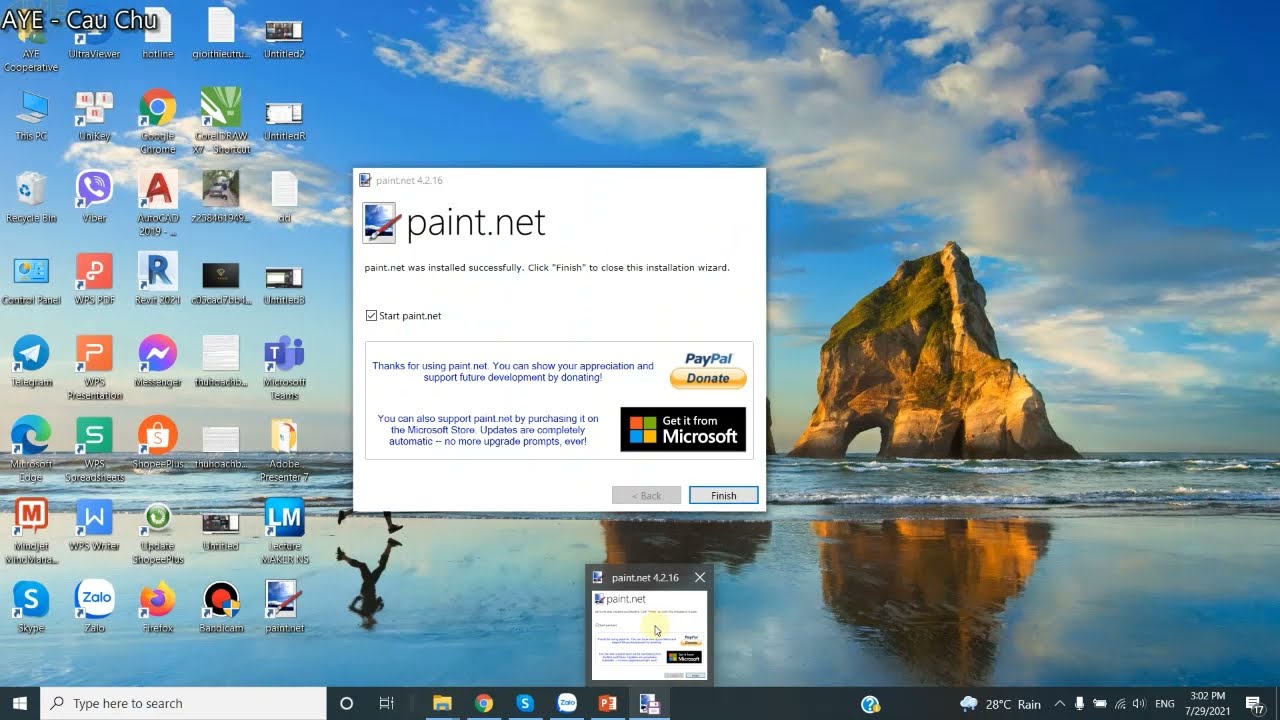Viewport: 1280px width, 720px height.
Task: Select the Lecture MAKER NS desktop icon
Action: point(284,531)
